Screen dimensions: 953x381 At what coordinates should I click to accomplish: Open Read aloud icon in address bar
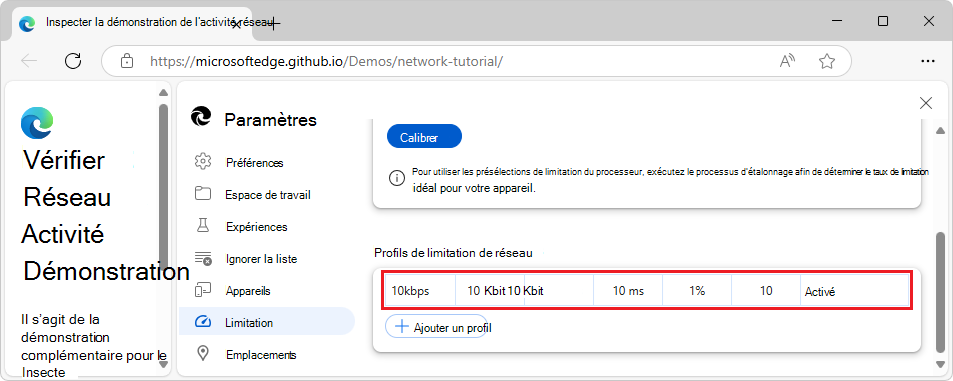pos(788,61)
